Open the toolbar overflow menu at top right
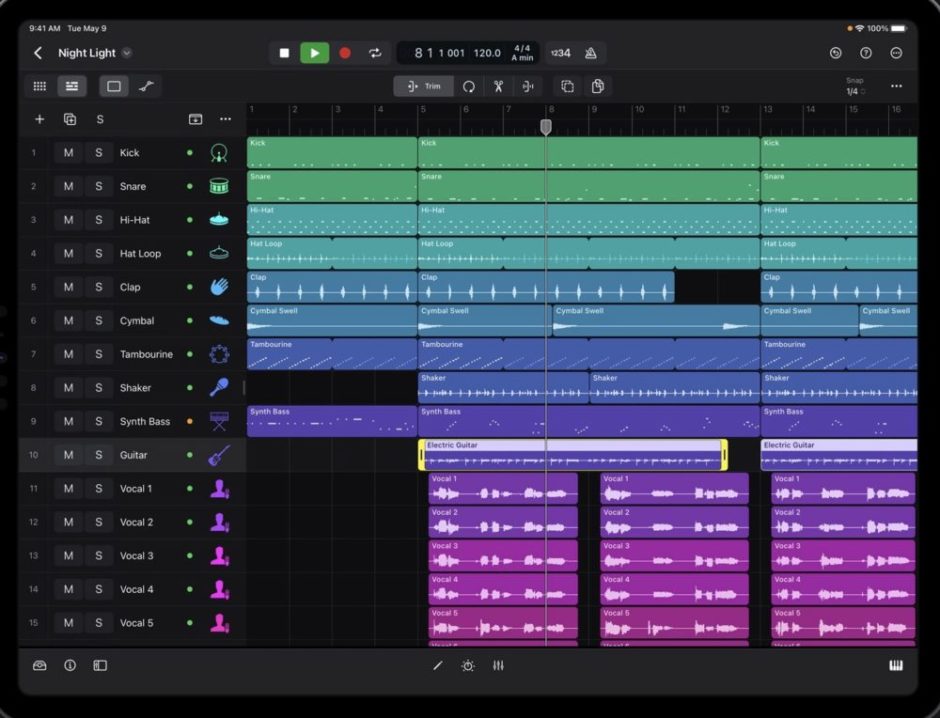The image size is (940, 718). [896, 86]
